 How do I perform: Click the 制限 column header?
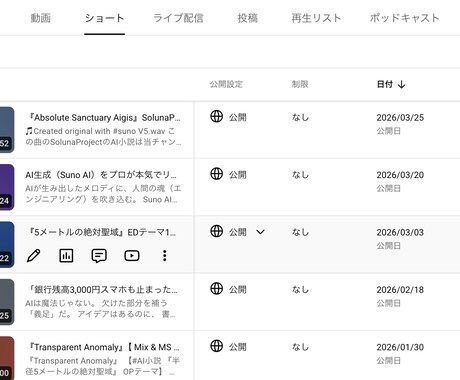tap(300, 84)
